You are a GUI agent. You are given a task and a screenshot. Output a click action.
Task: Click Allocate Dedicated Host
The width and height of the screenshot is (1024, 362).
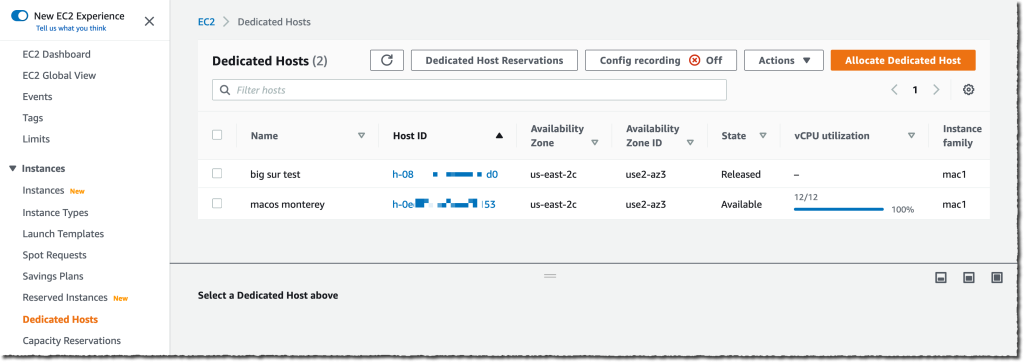903,60
